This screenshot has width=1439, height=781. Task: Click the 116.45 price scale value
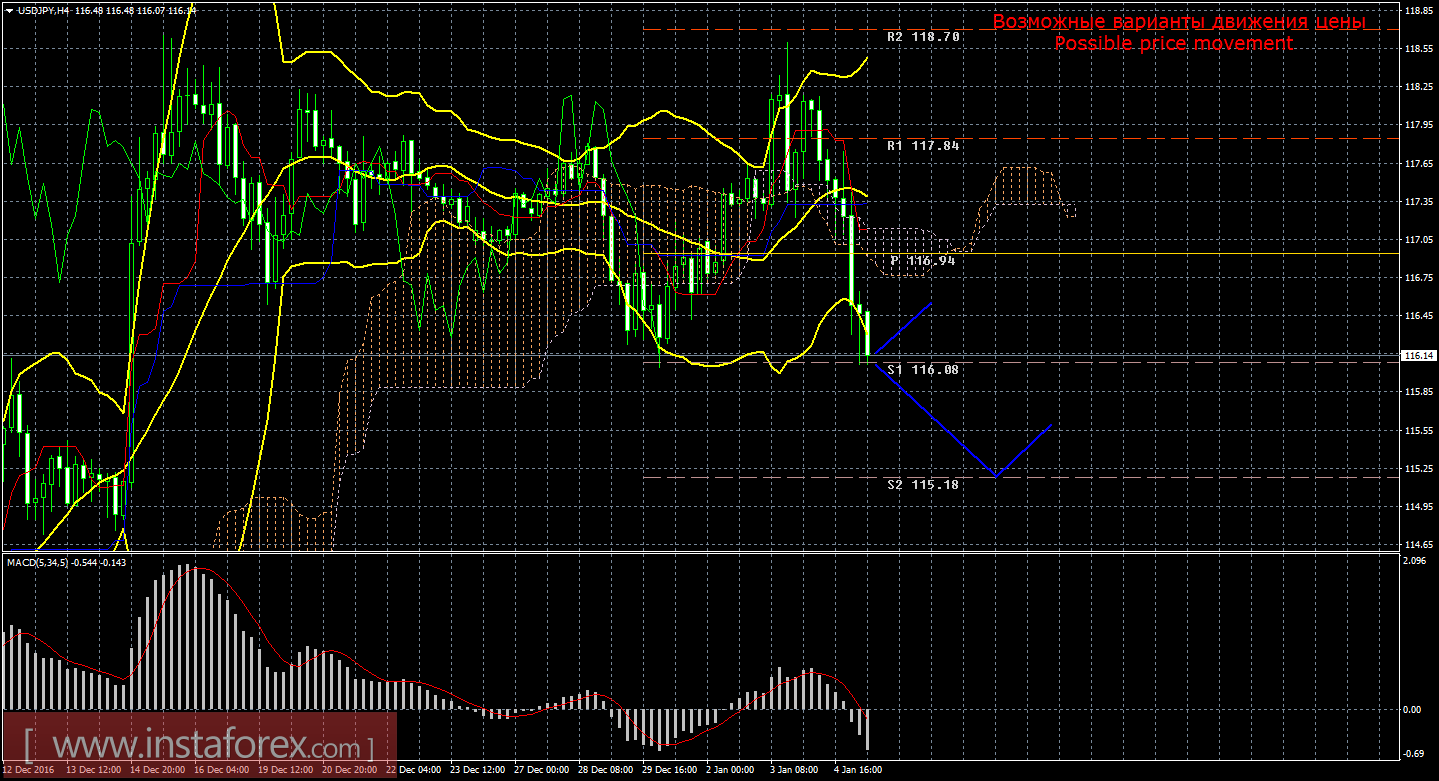coord(1420,316)
